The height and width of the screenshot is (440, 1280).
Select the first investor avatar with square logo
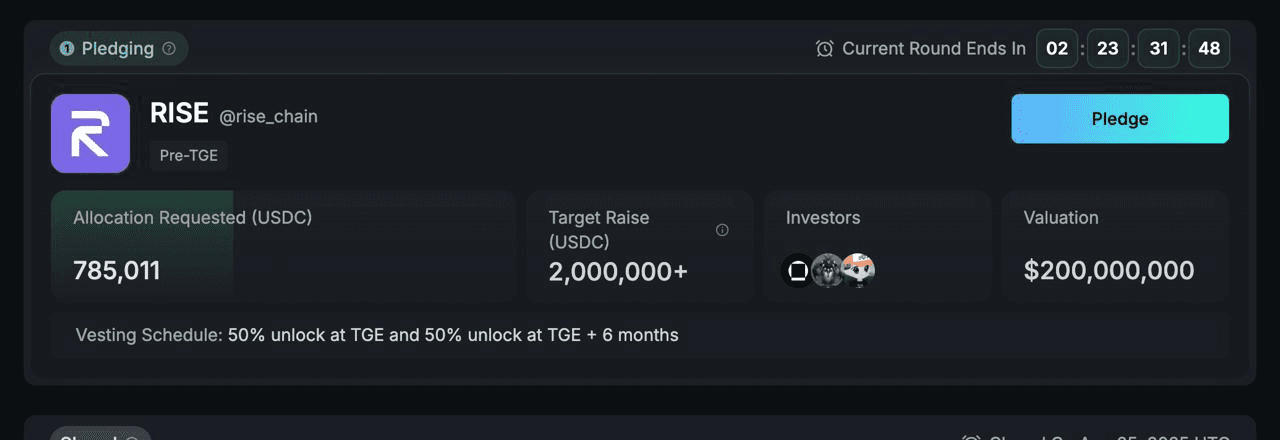tap(798, 271)
